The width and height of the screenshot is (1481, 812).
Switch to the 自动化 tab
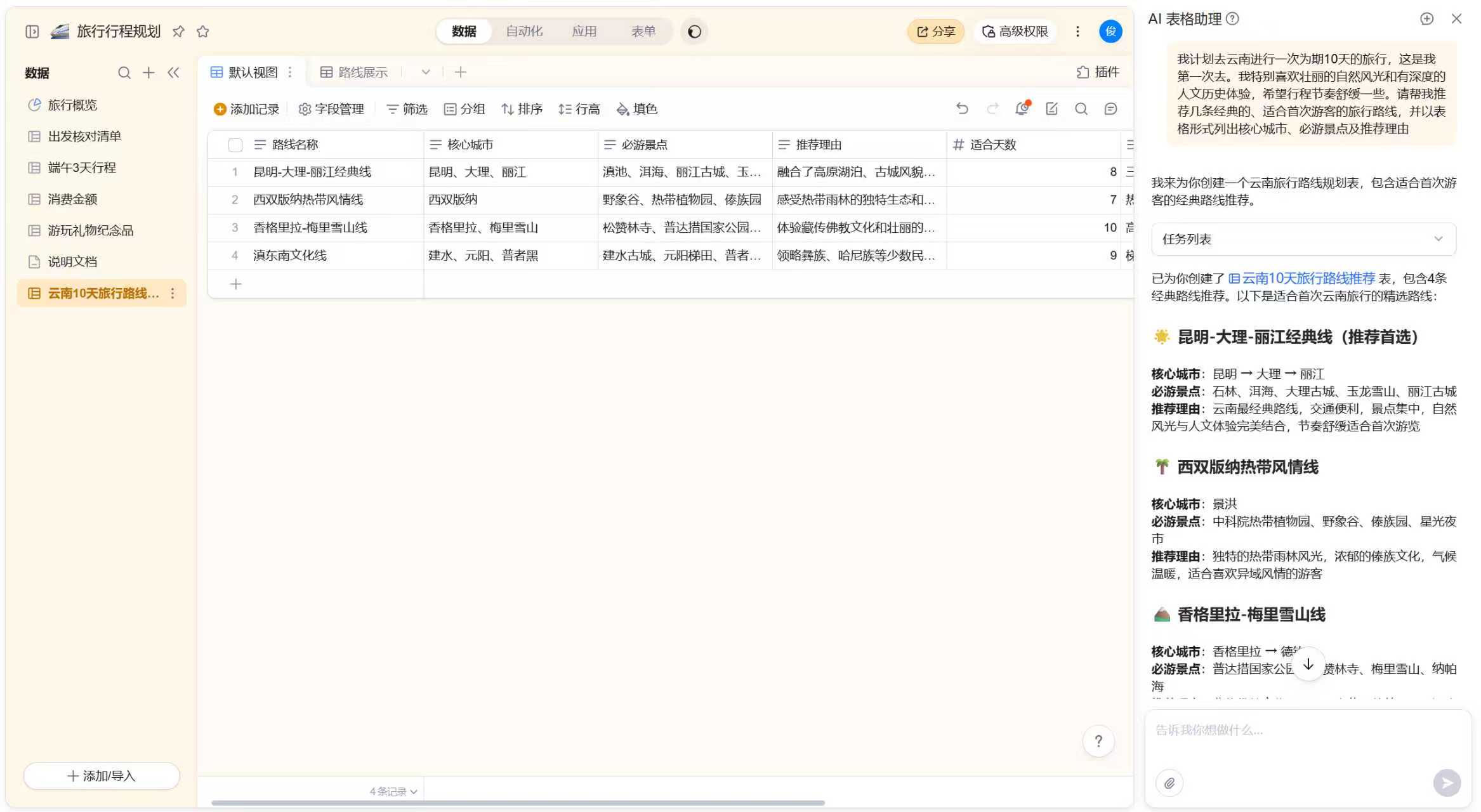point(523,30)
